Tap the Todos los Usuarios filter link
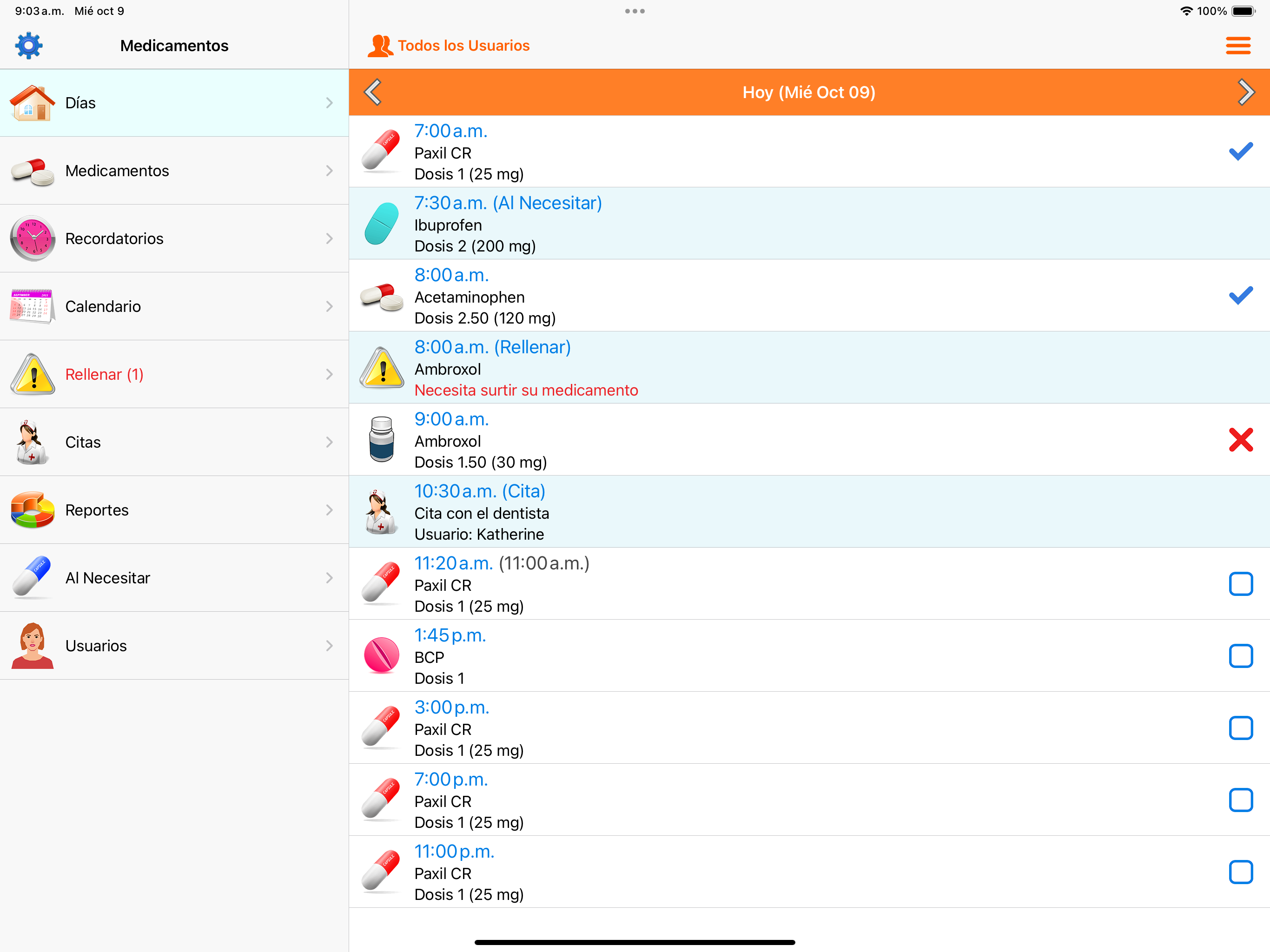This screenshot has height=952, width=1270. pyautogui.click(x=463, y=46)
